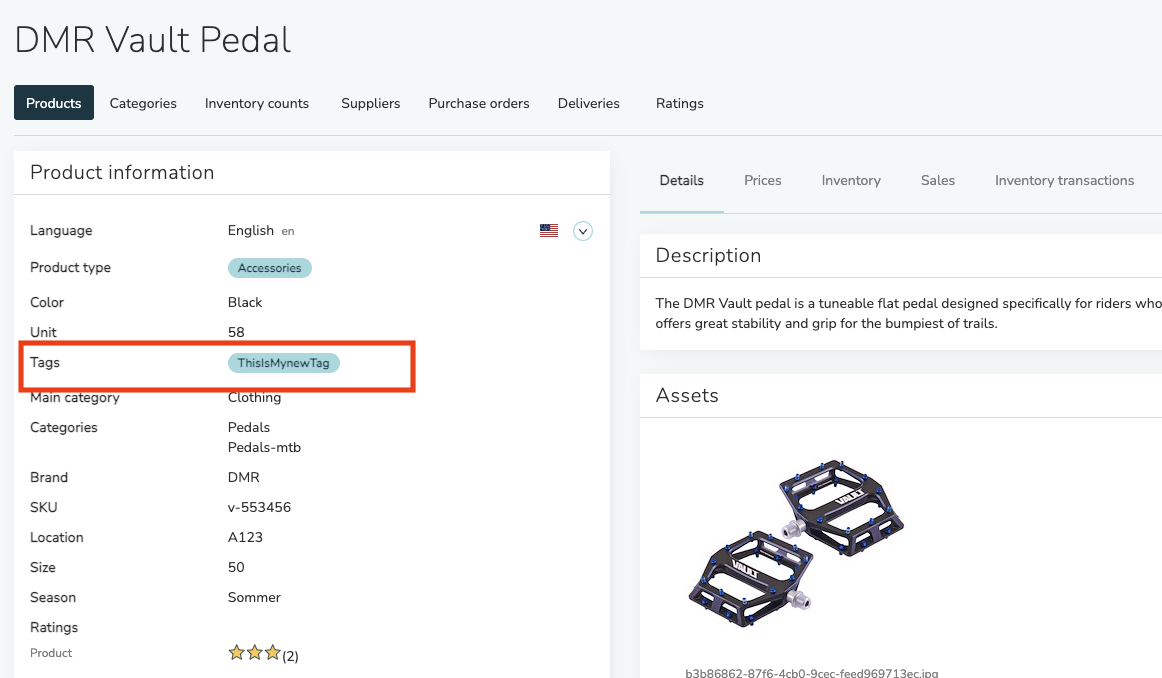The width and height of the screenshot is (1162, 678).
Task: Click the DMR brand value
Action: click(x=244, y=477)
